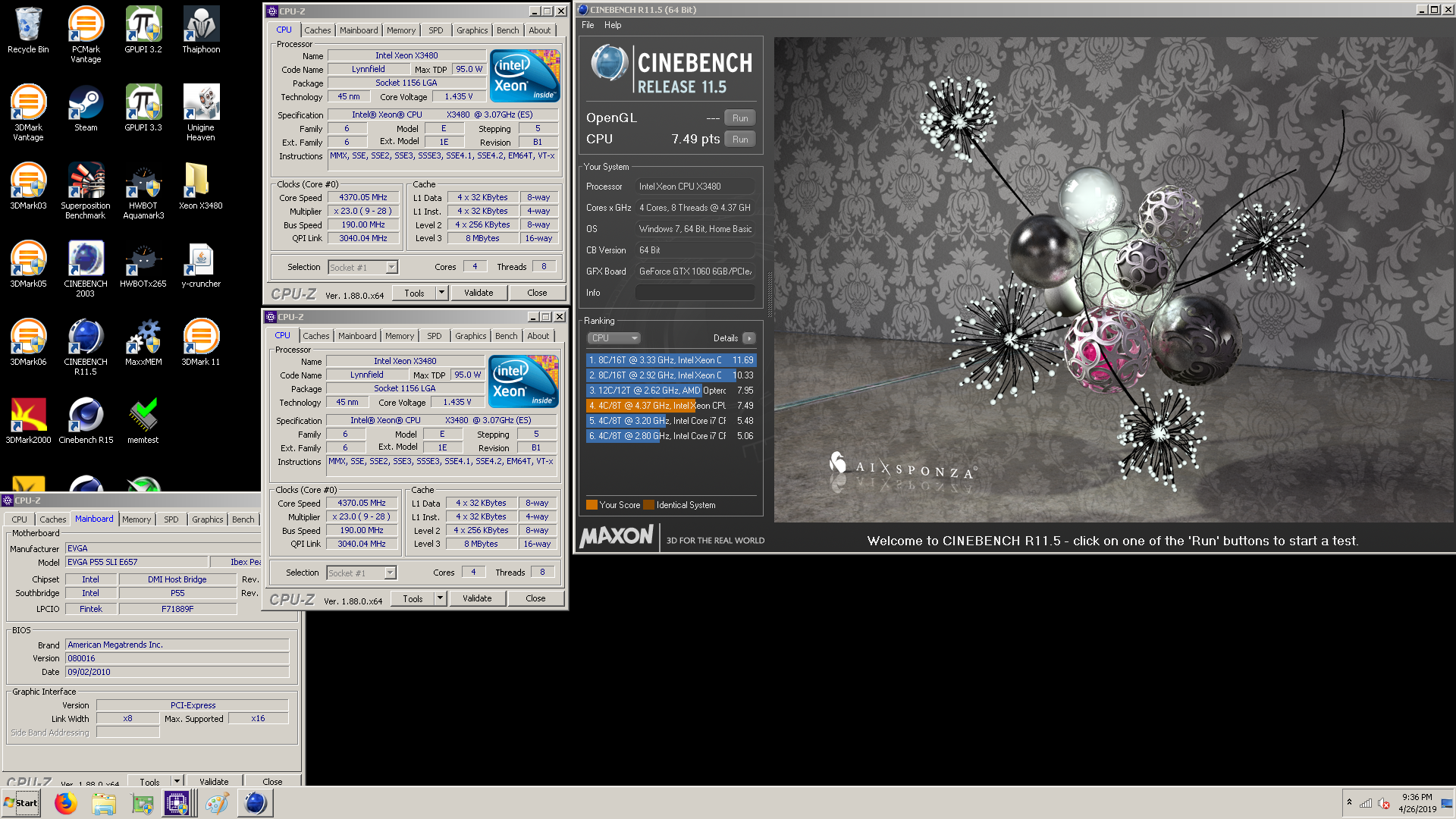Expand Socket #1 dropdown in middle CPU-Z
The image size is (1456, 819).
tap(390, 573)
